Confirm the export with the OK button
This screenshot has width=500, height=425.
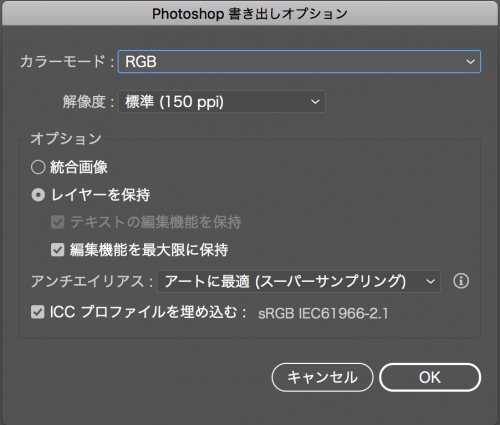tap(430, 377)
